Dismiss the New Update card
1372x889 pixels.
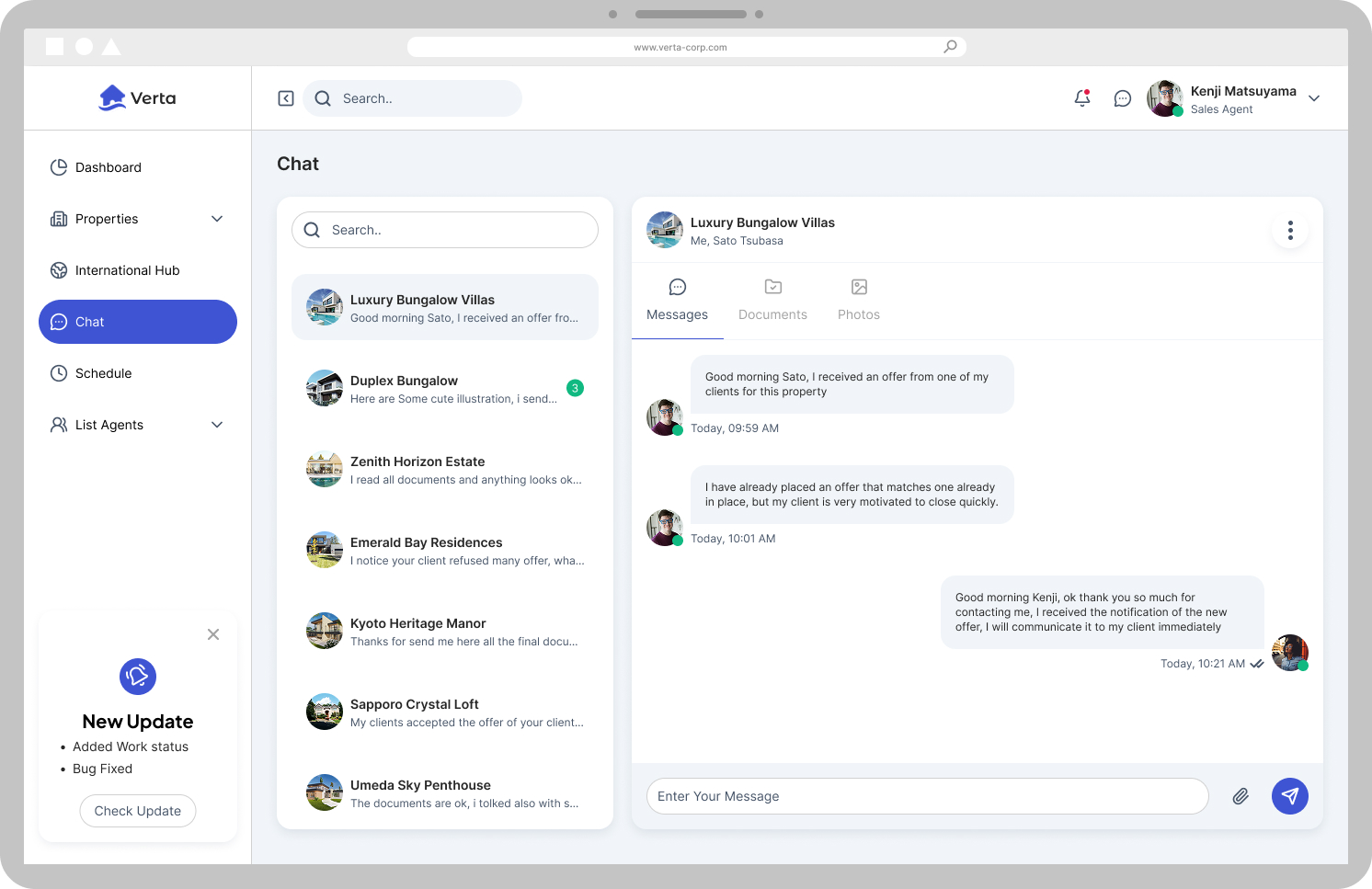click(x=213, y=634)
